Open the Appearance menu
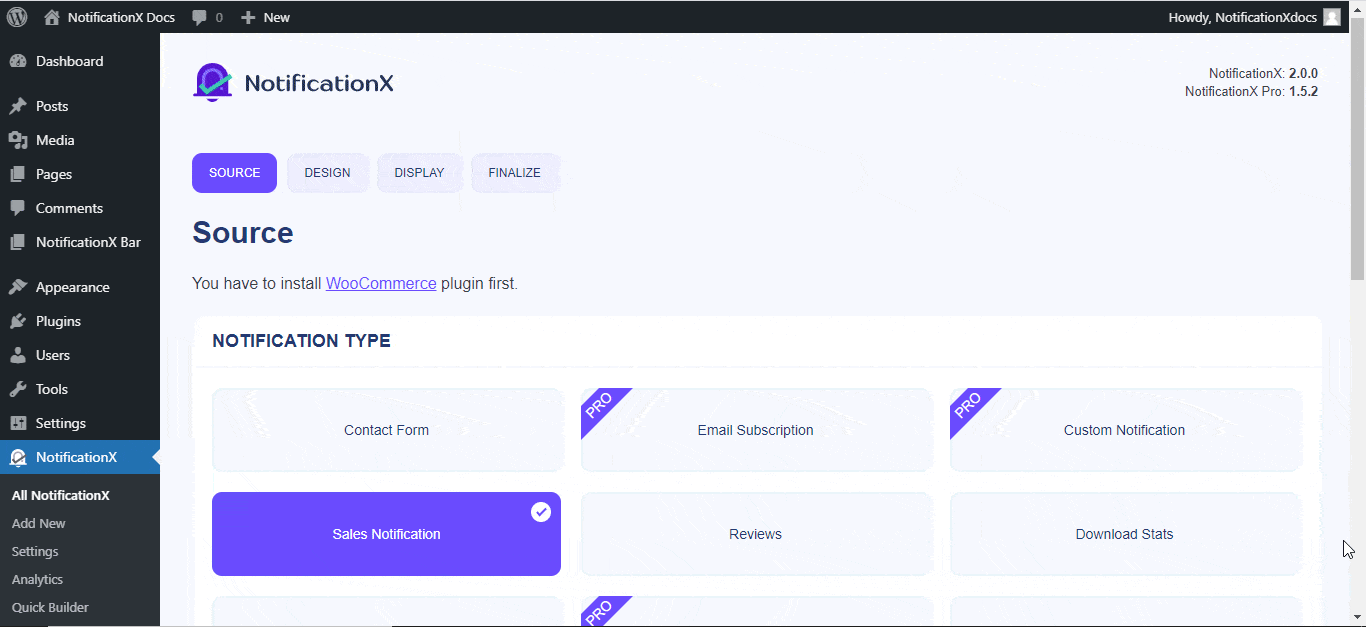 pyautogui.click(x=80, y=287)
